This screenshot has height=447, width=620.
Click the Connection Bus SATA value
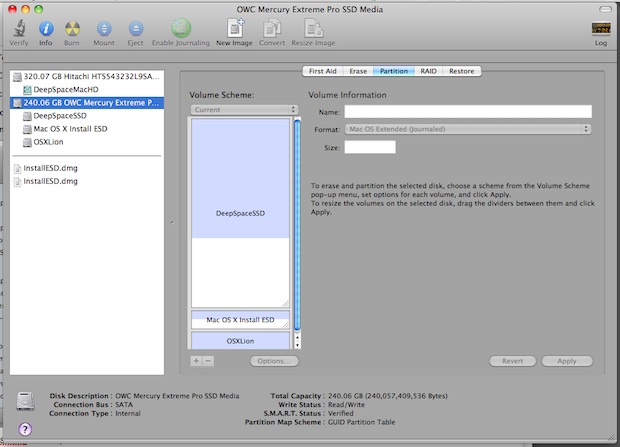[x=124, y=405]
